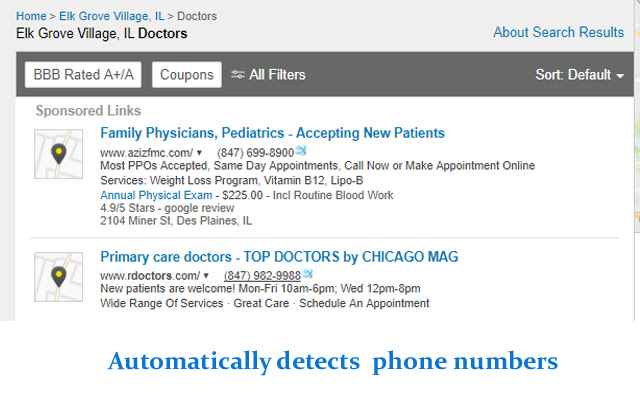Click the map pin for Family Physicians listing
This screenshot has height=400, width=640.
click(x=59, y=153)
